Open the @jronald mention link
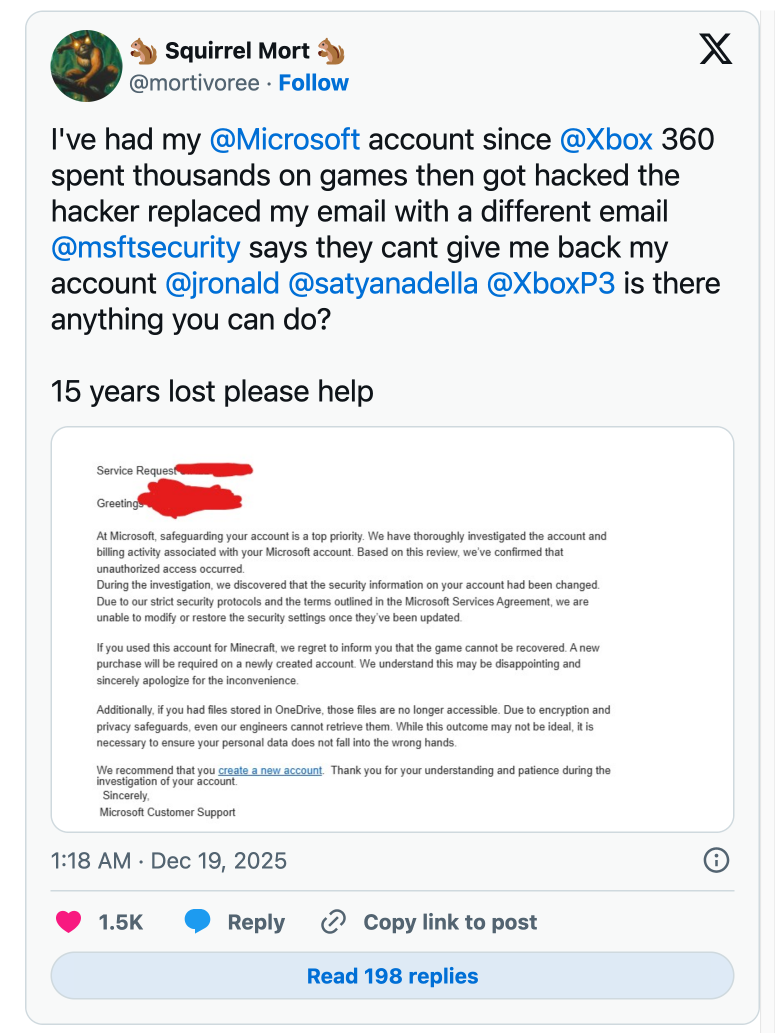 [222, 283]
